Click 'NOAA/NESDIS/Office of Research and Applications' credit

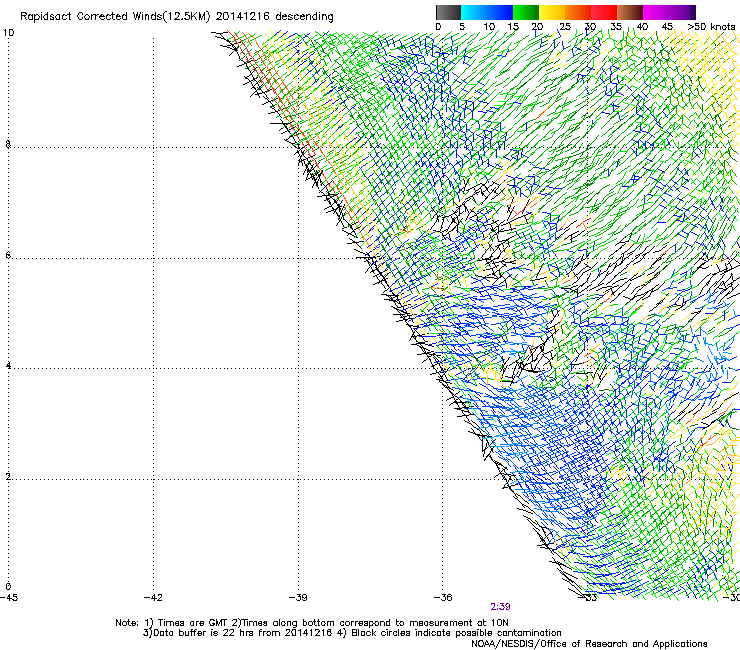click(589, 644)
